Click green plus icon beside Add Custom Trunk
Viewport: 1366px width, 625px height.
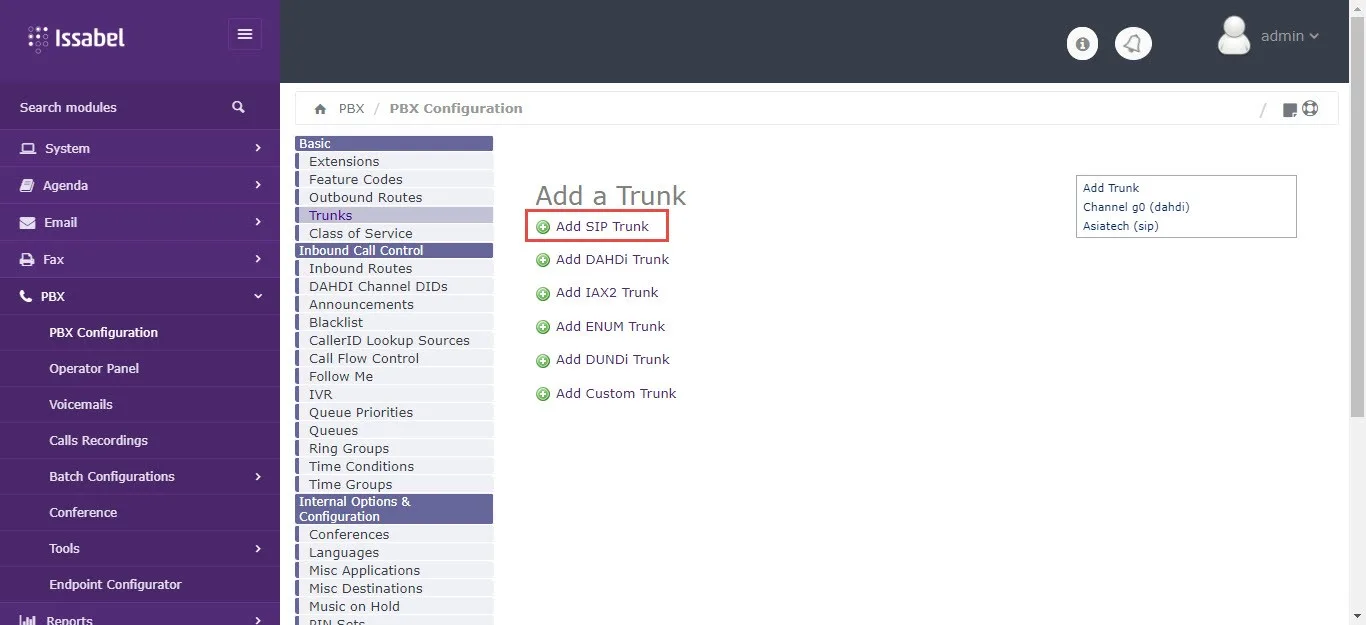click(x=543, y=394)
